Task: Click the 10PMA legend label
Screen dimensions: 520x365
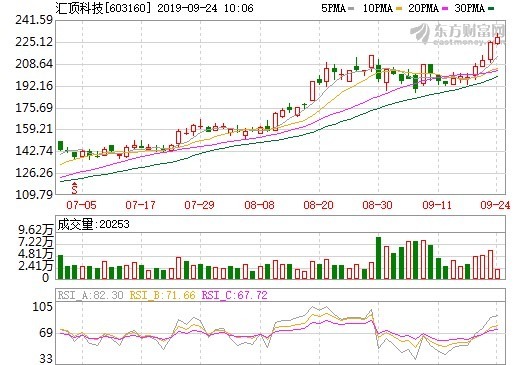Action: 377,8
